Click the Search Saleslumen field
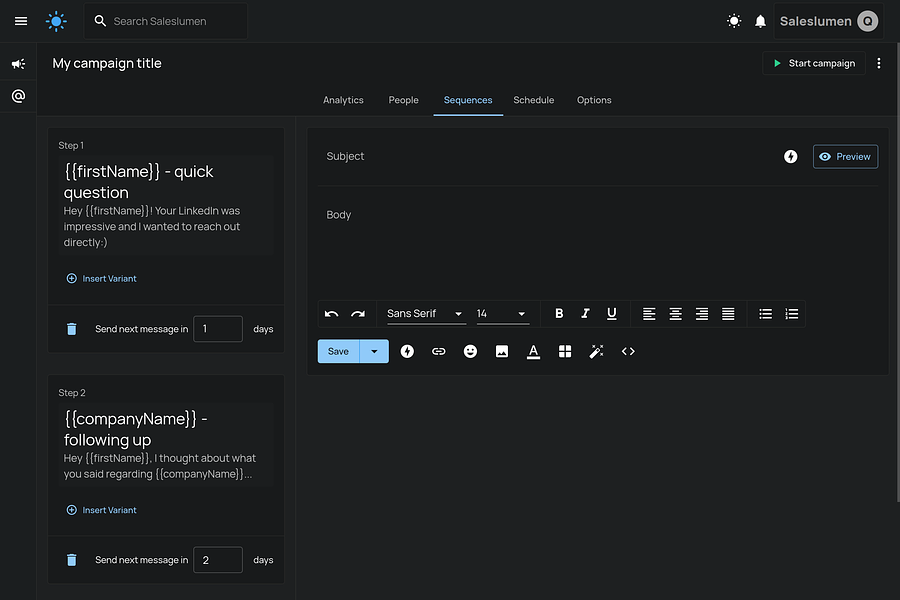900x600 pixels. [x=166, y=21]
